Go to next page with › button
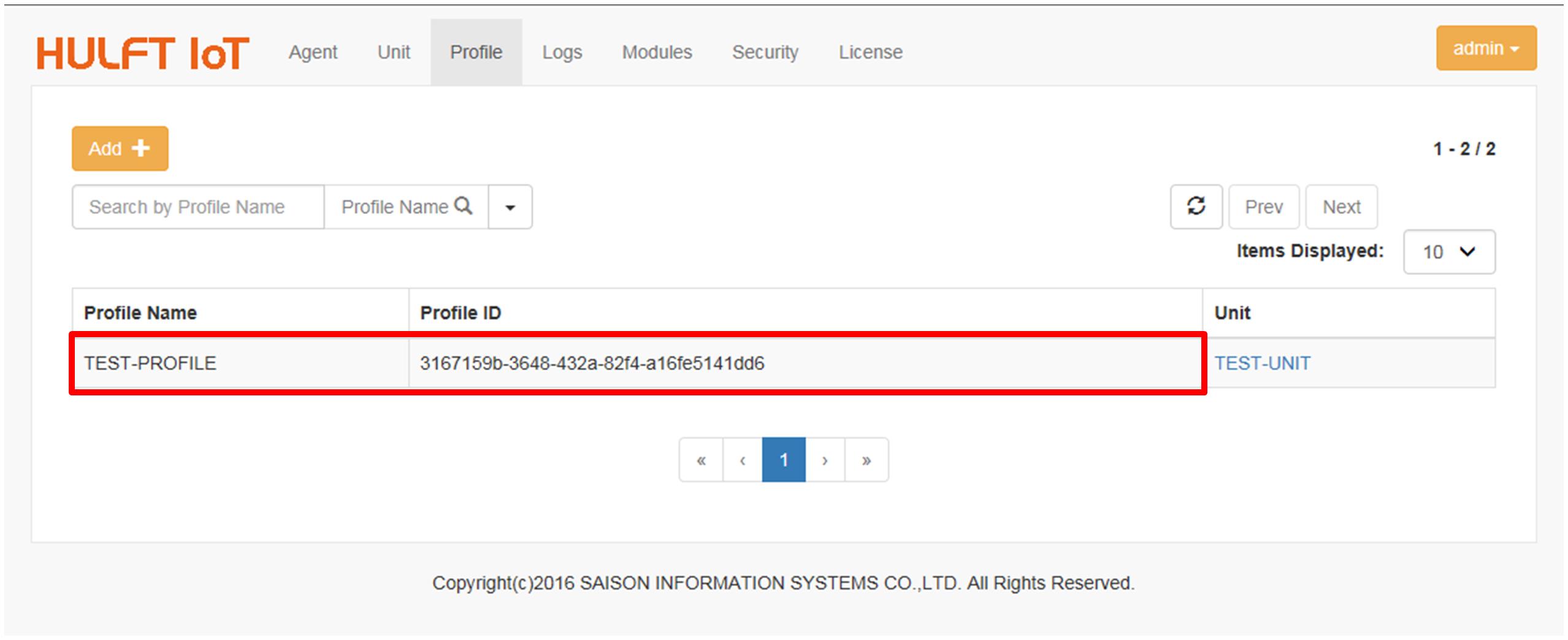Screen dimensions: 1568x640 pyautogui.click(x=825, y=460)
